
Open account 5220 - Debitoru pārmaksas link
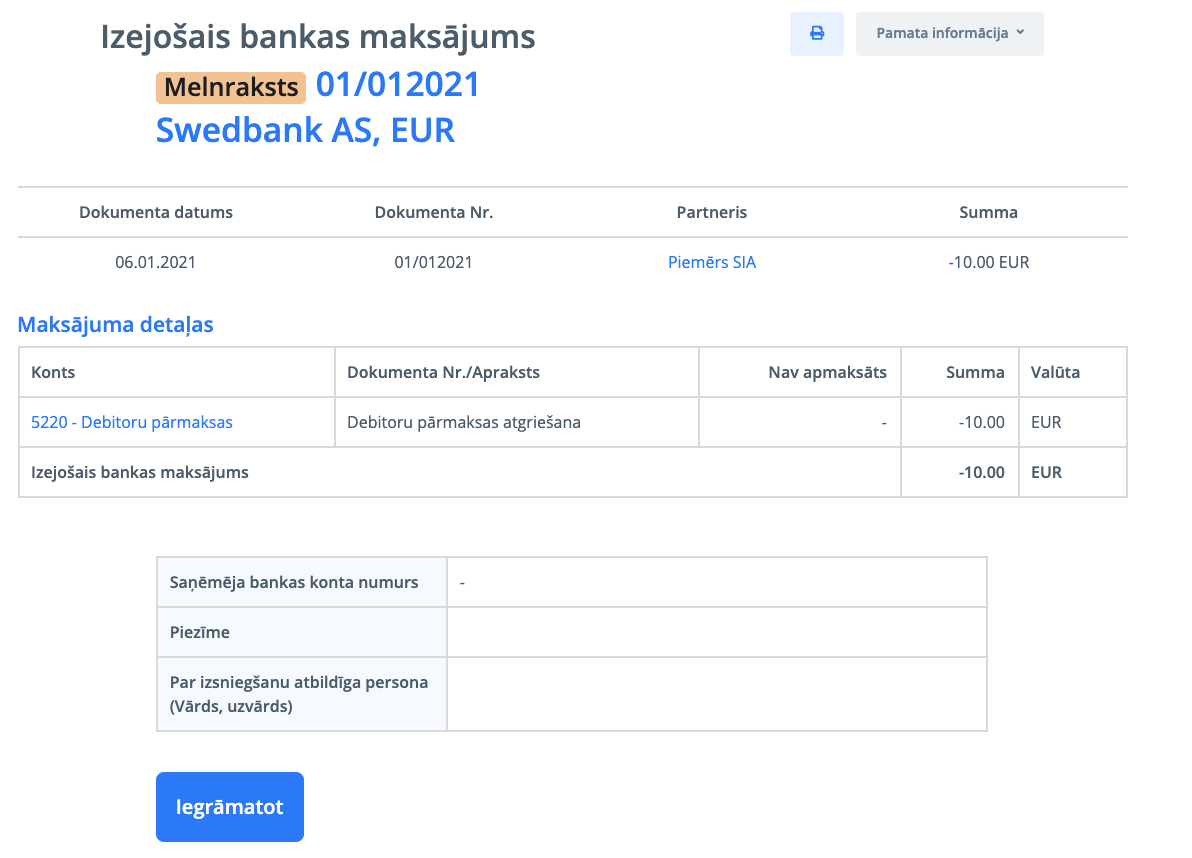pos(132,422)
